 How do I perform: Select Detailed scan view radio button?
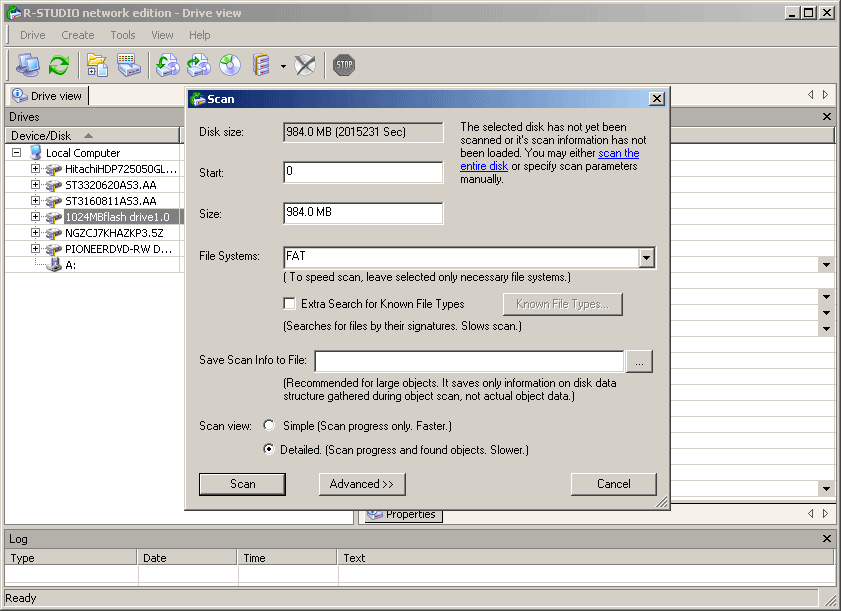pos(269,449)
